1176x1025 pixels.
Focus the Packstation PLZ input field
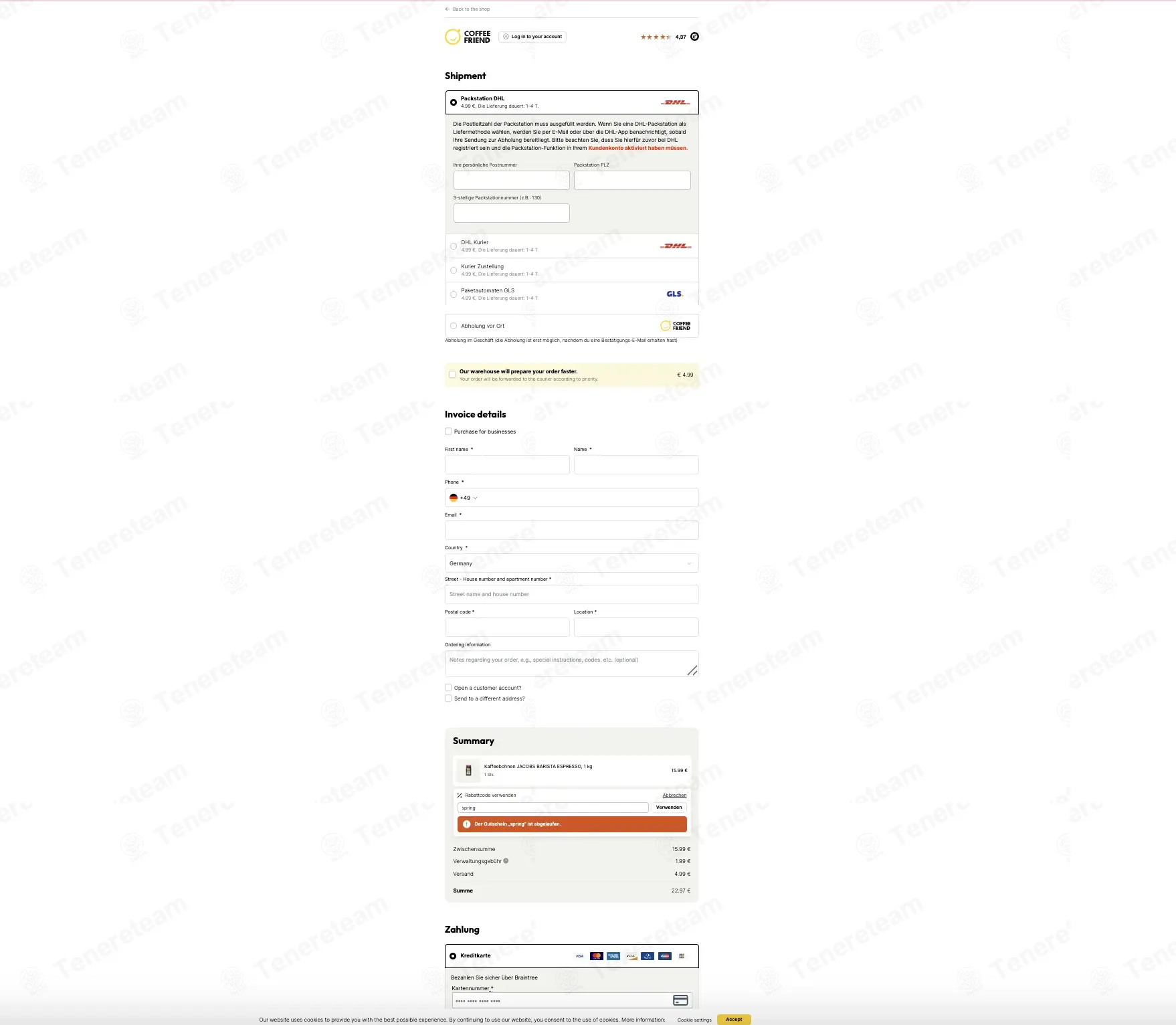pos(632,180)
